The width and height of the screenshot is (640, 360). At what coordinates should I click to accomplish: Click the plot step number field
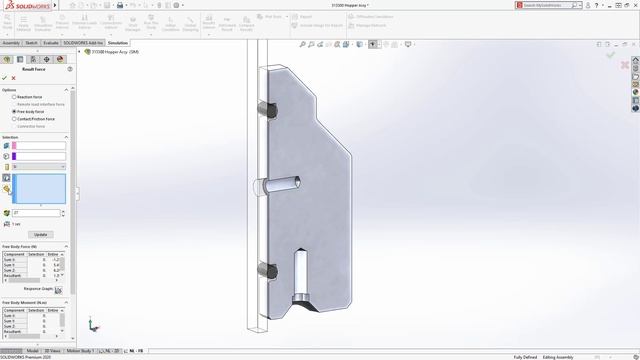click(36, 213)
